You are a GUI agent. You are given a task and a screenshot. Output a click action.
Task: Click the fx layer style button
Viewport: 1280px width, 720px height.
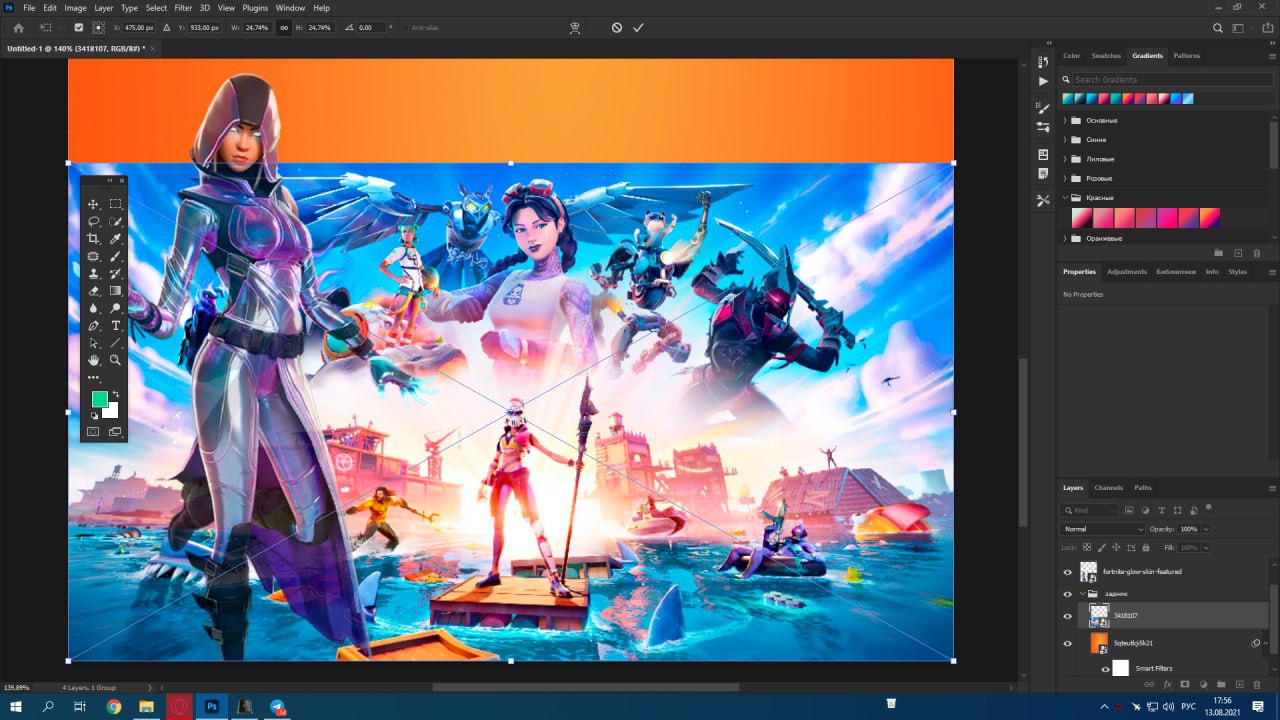coord(1167,685)
